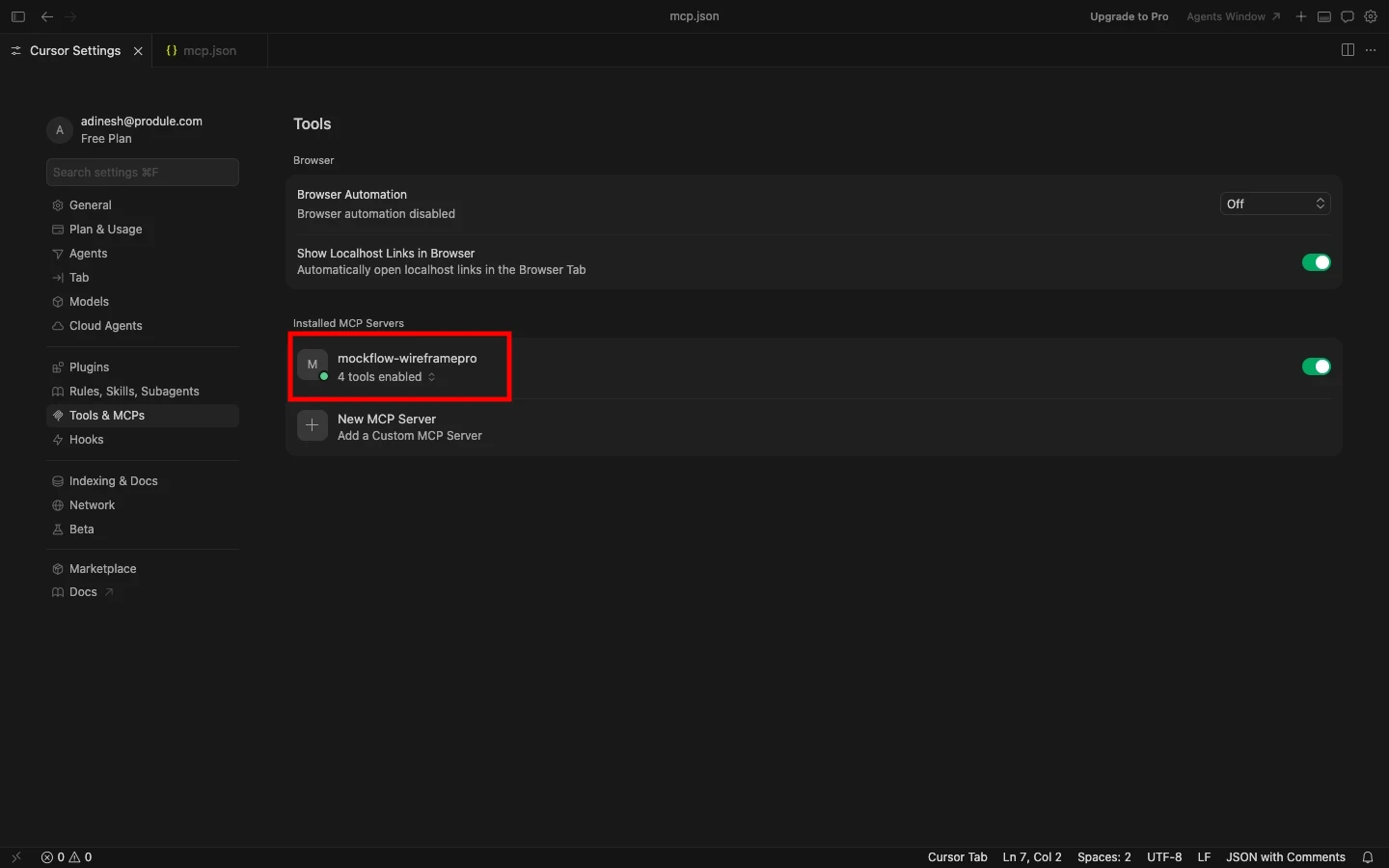Go forward with the right arrow

[70, 16]
